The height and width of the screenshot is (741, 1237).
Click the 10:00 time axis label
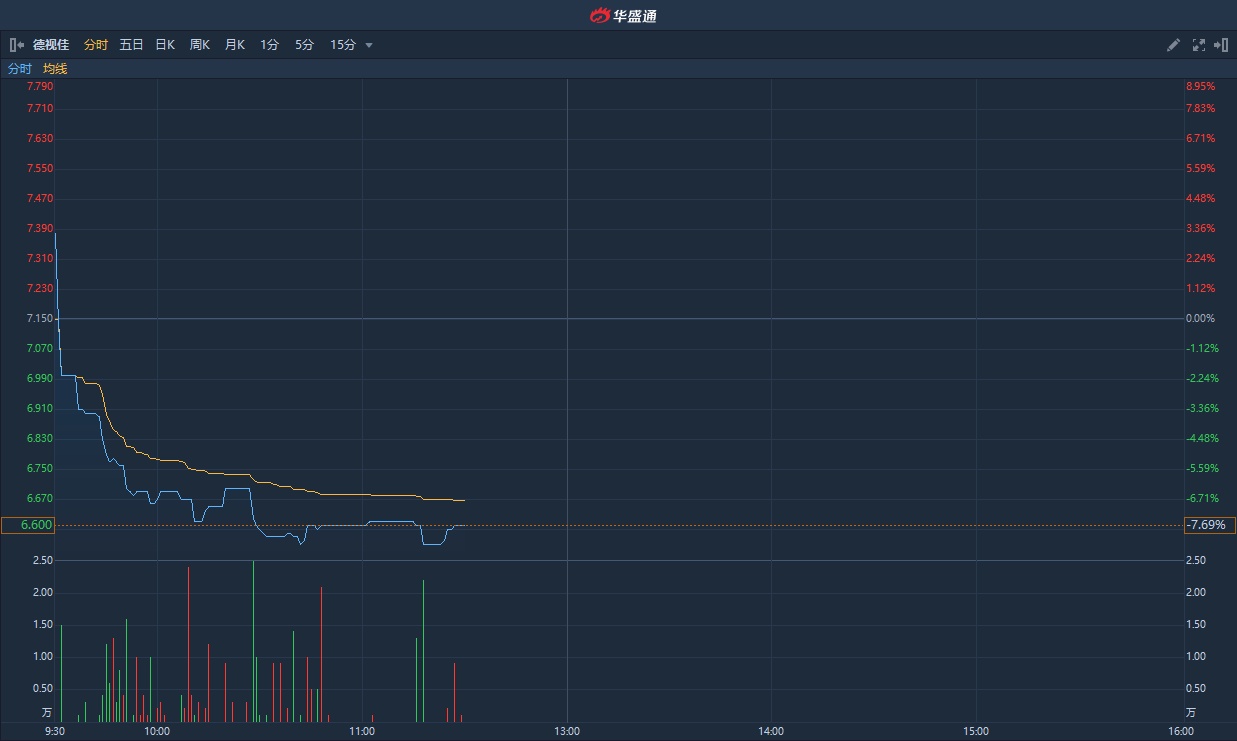point(157,731)
